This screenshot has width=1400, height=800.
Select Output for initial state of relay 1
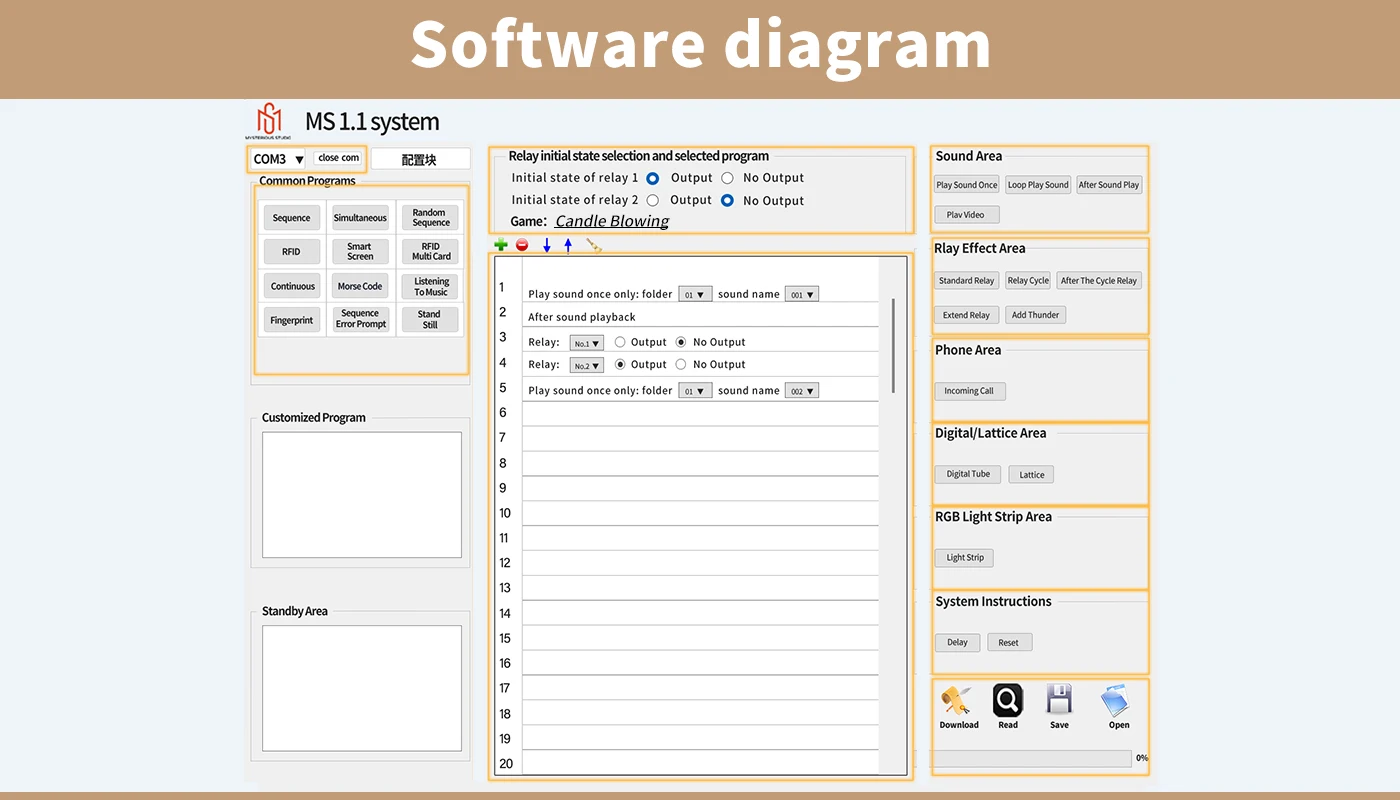coord(653,178)
